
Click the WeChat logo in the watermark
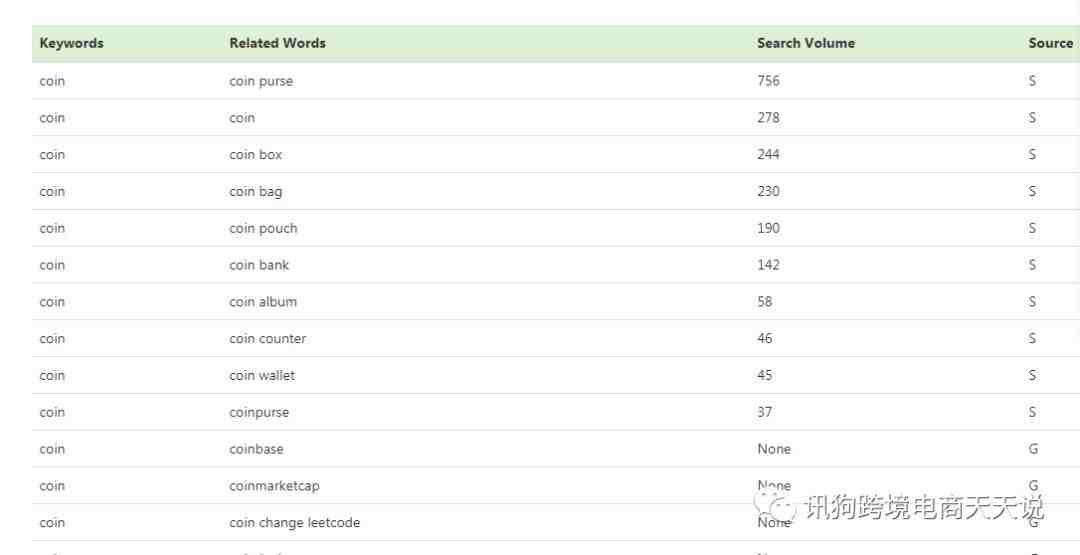[x=775, y=505]
